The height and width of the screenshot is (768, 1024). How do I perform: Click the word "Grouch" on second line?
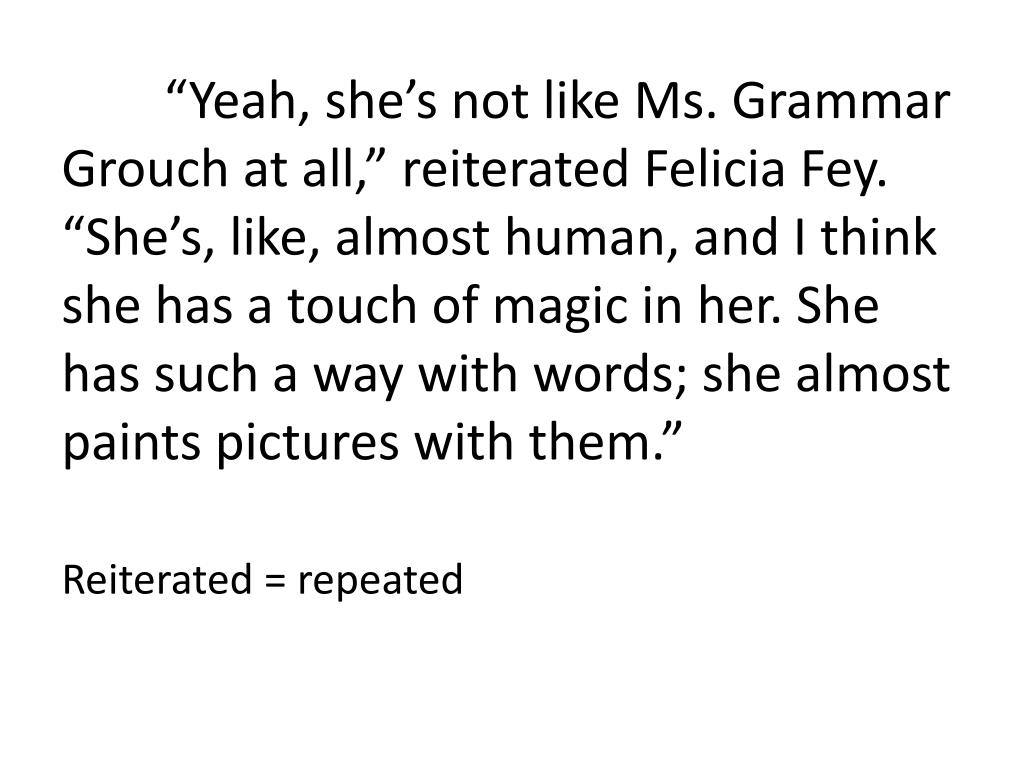(x=144, y=169)
